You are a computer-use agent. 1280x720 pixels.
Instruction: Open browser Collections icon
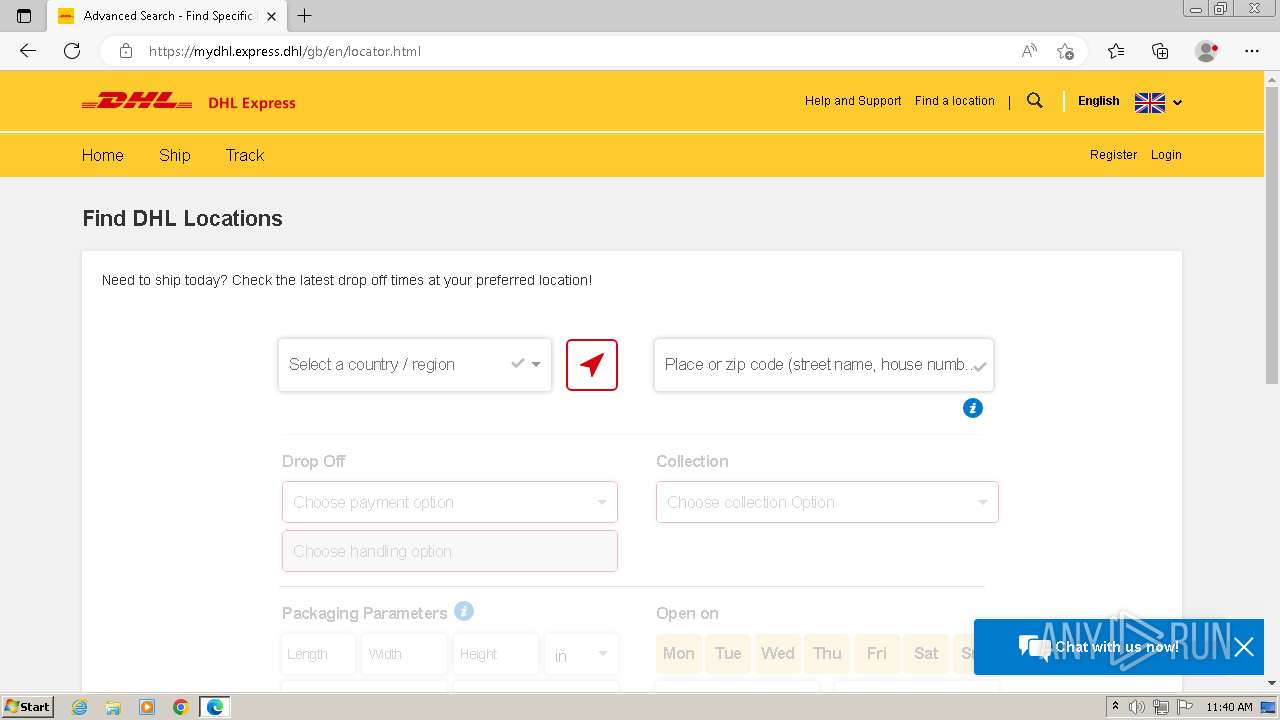pyautogui.click(x=1160, y=51)
